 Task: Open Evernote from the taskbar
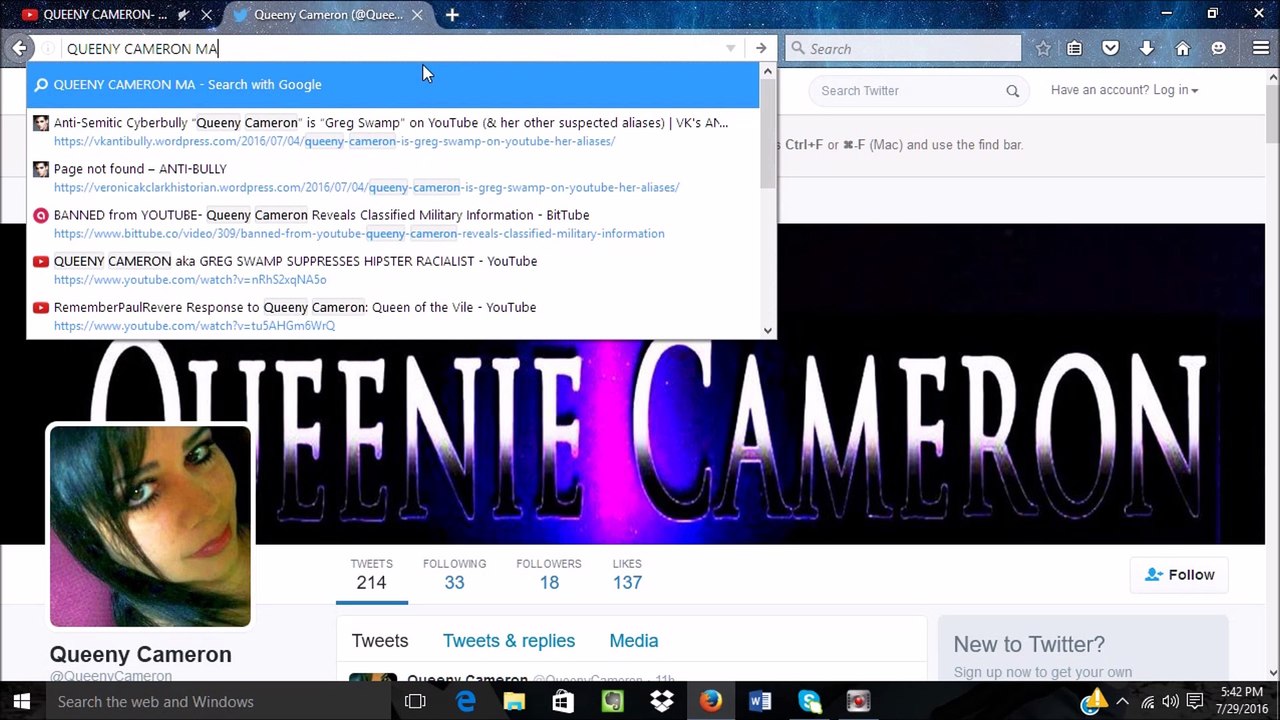pos(612,702)
